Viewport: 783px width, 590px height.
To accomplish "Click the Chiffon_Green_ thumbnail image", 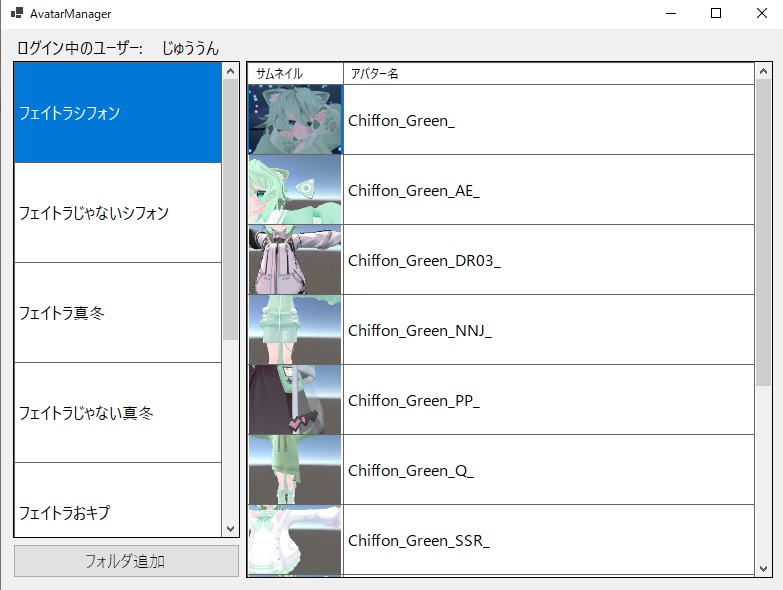I will pos(295,119).
